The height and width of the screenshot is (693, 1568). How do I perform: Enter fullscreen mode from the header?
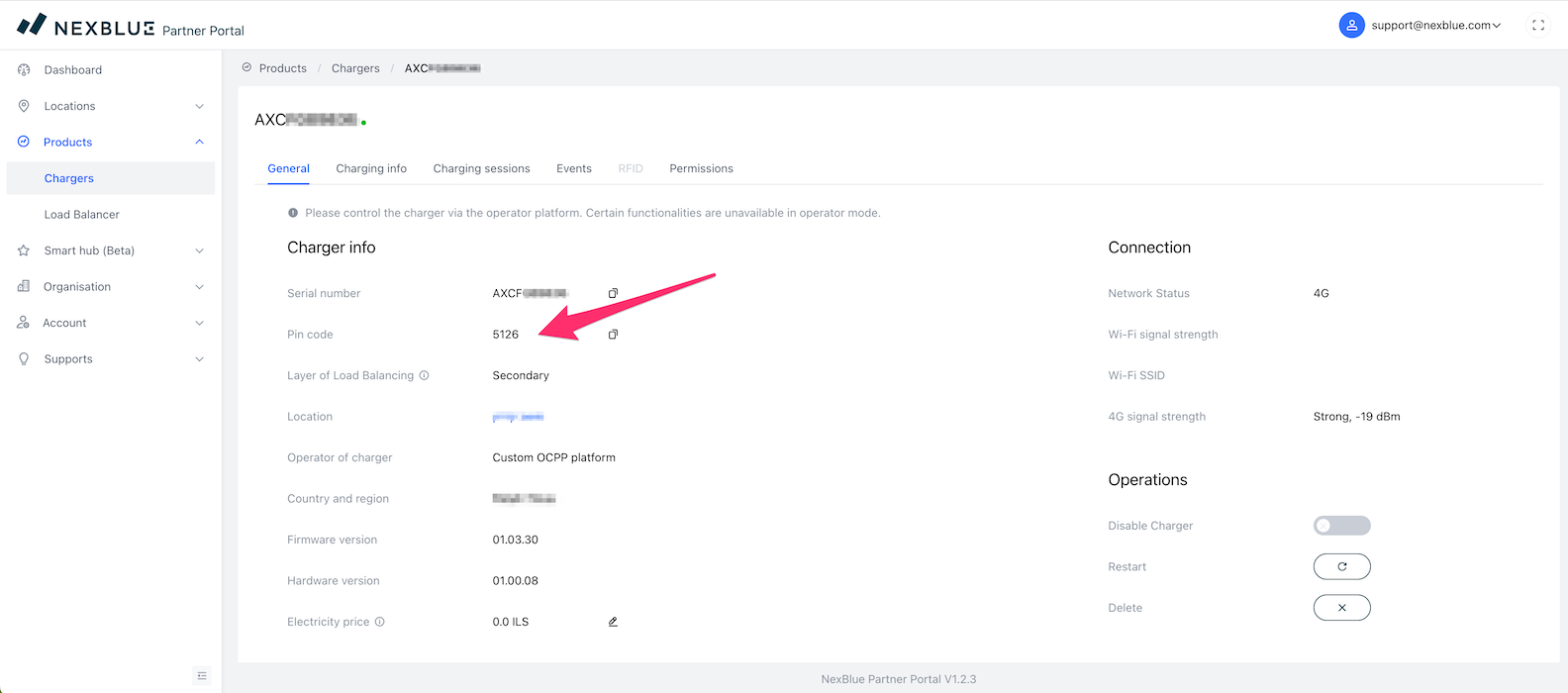click(x=1538, y=26)
